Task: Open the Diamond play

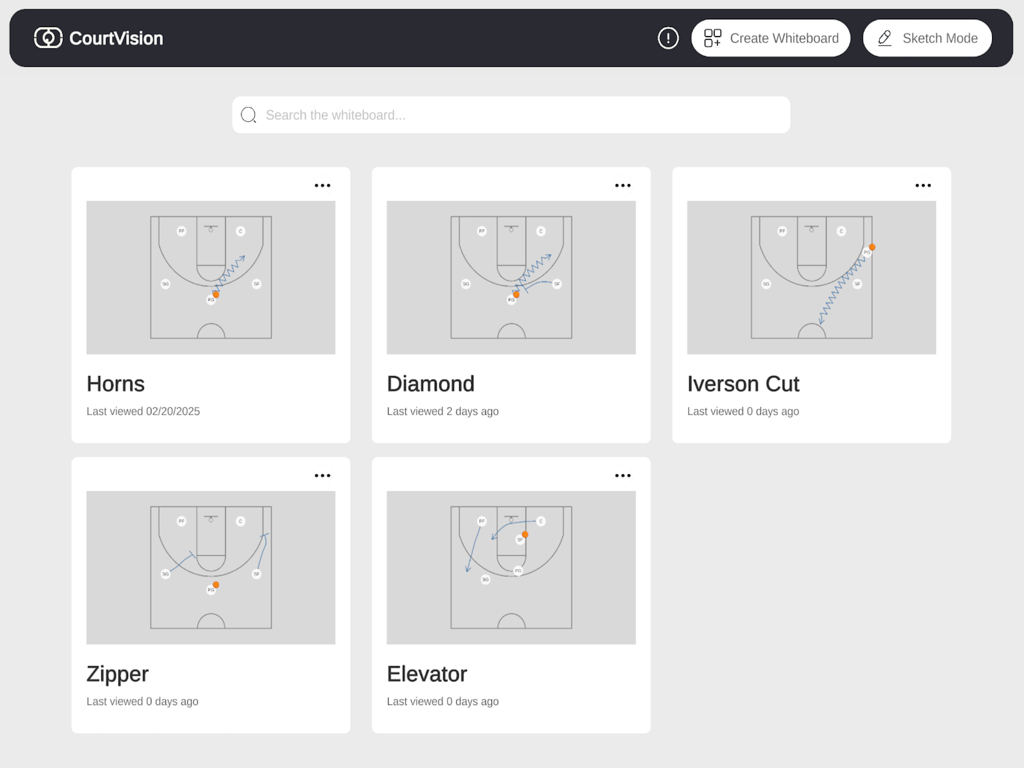Action: click(431, 384)
